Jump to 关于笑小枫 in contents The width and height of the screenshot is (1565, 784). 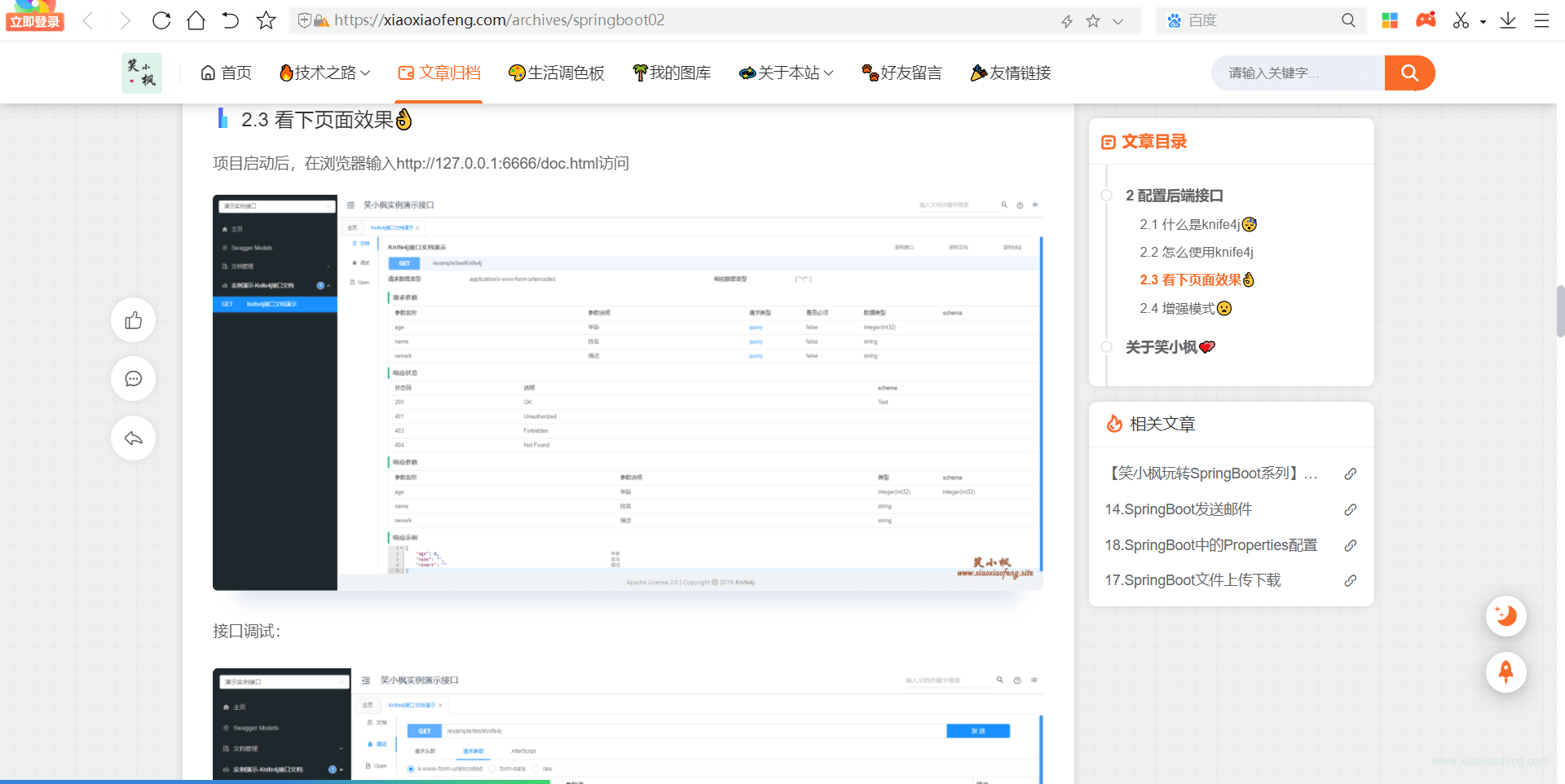(1170, 347)
